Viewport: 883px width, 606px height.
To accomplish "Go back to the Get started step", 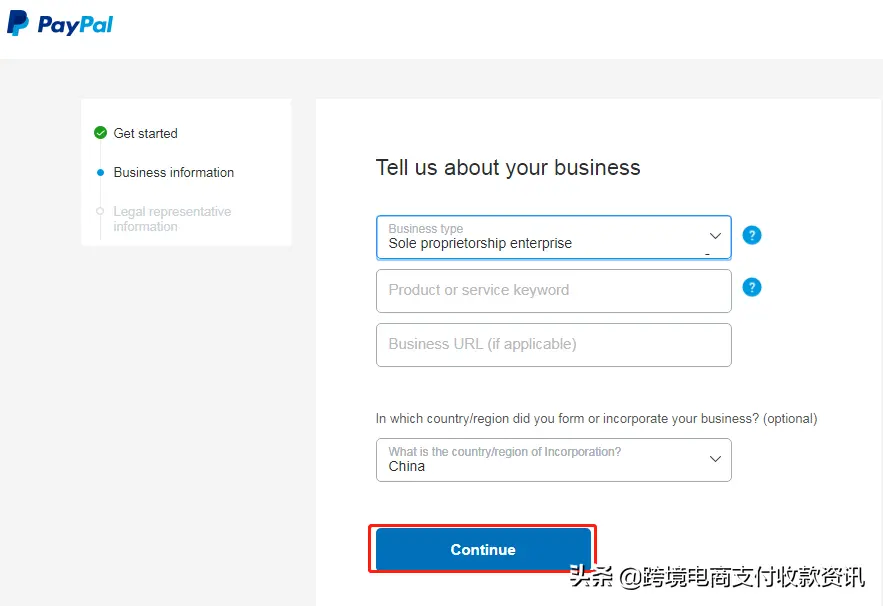I will pos(145,133).
